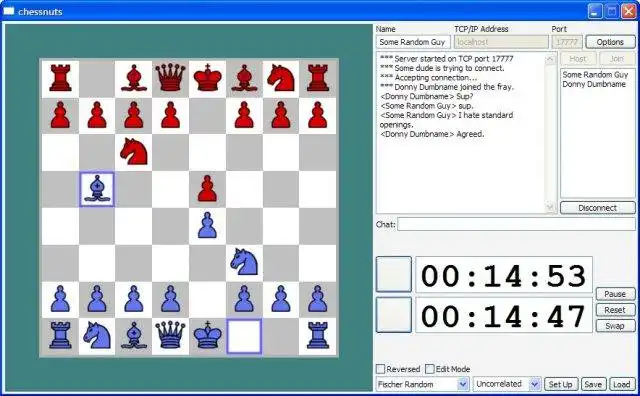Click the highlighted empty square on the bottom row
Viewport: 640px width, 396px height.
pos(244,336)
